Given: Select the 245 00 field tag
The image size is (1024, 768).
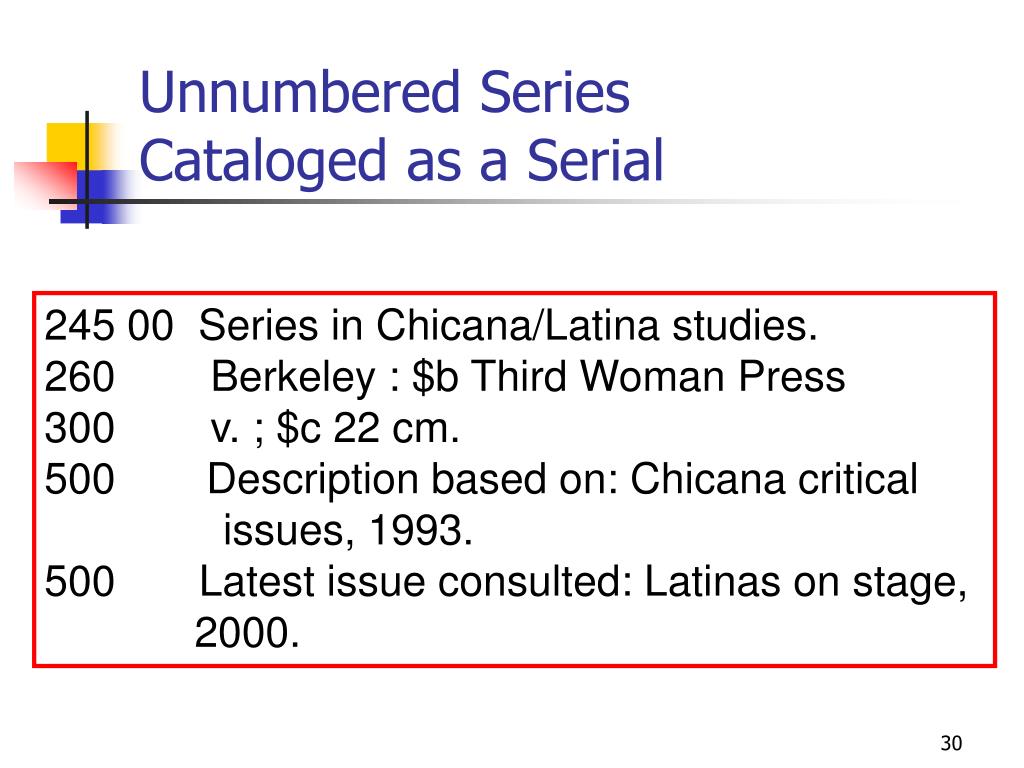Looking at the screenshot, I should [x=109, y=325].
